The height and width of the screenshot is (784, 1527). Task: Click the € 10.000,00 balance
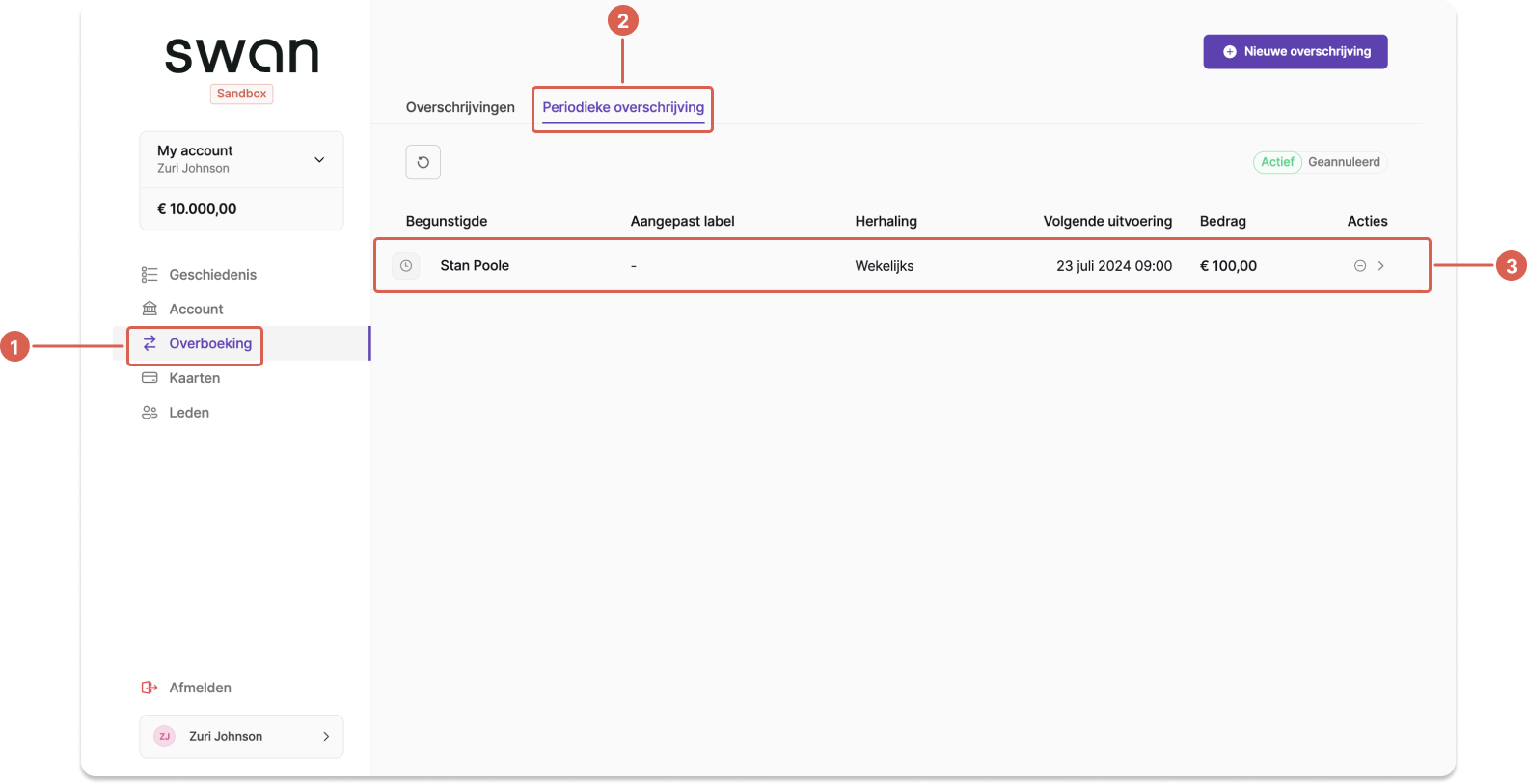(197, 209)
